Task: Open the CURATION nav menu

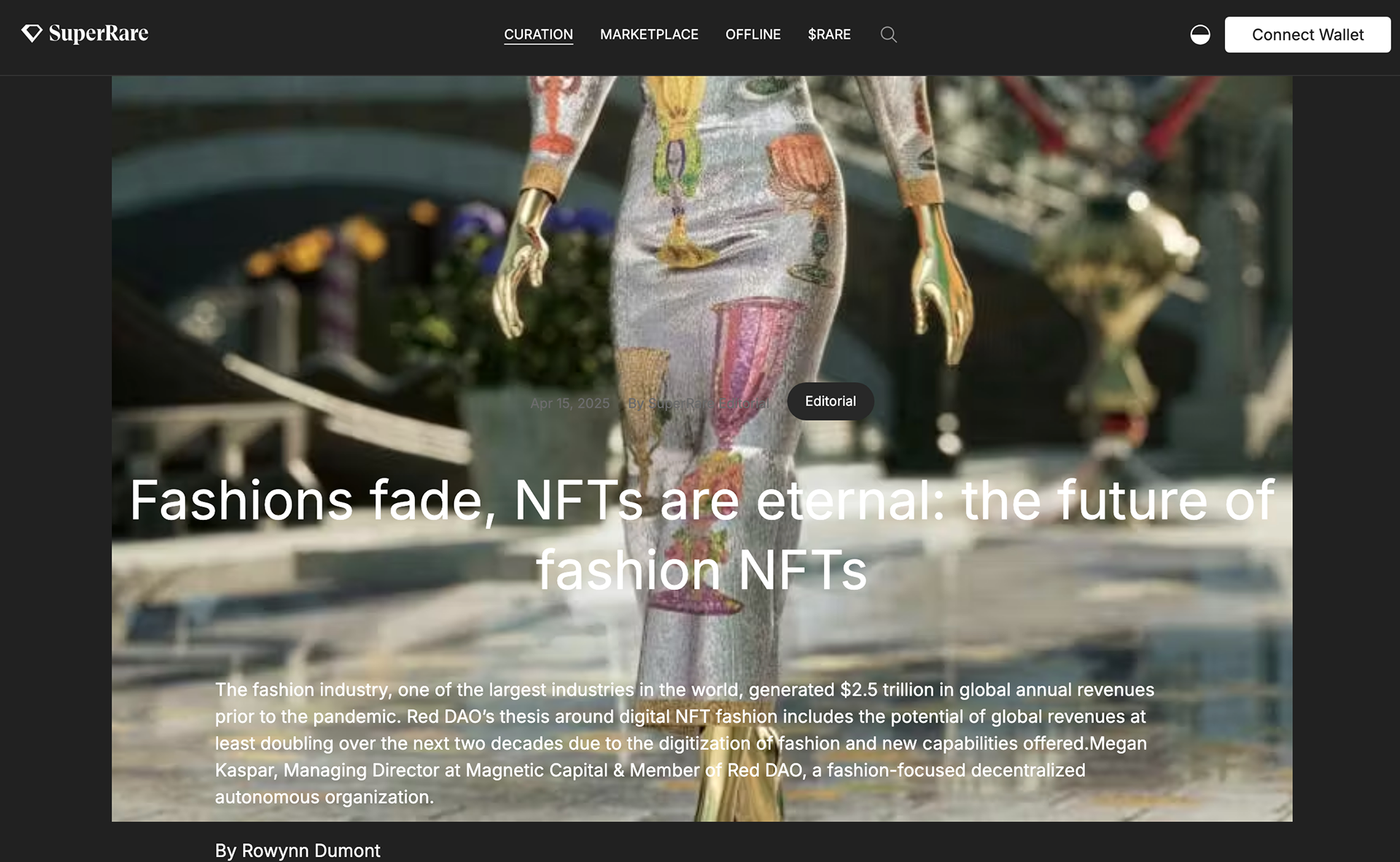Action: coord(538,34)
